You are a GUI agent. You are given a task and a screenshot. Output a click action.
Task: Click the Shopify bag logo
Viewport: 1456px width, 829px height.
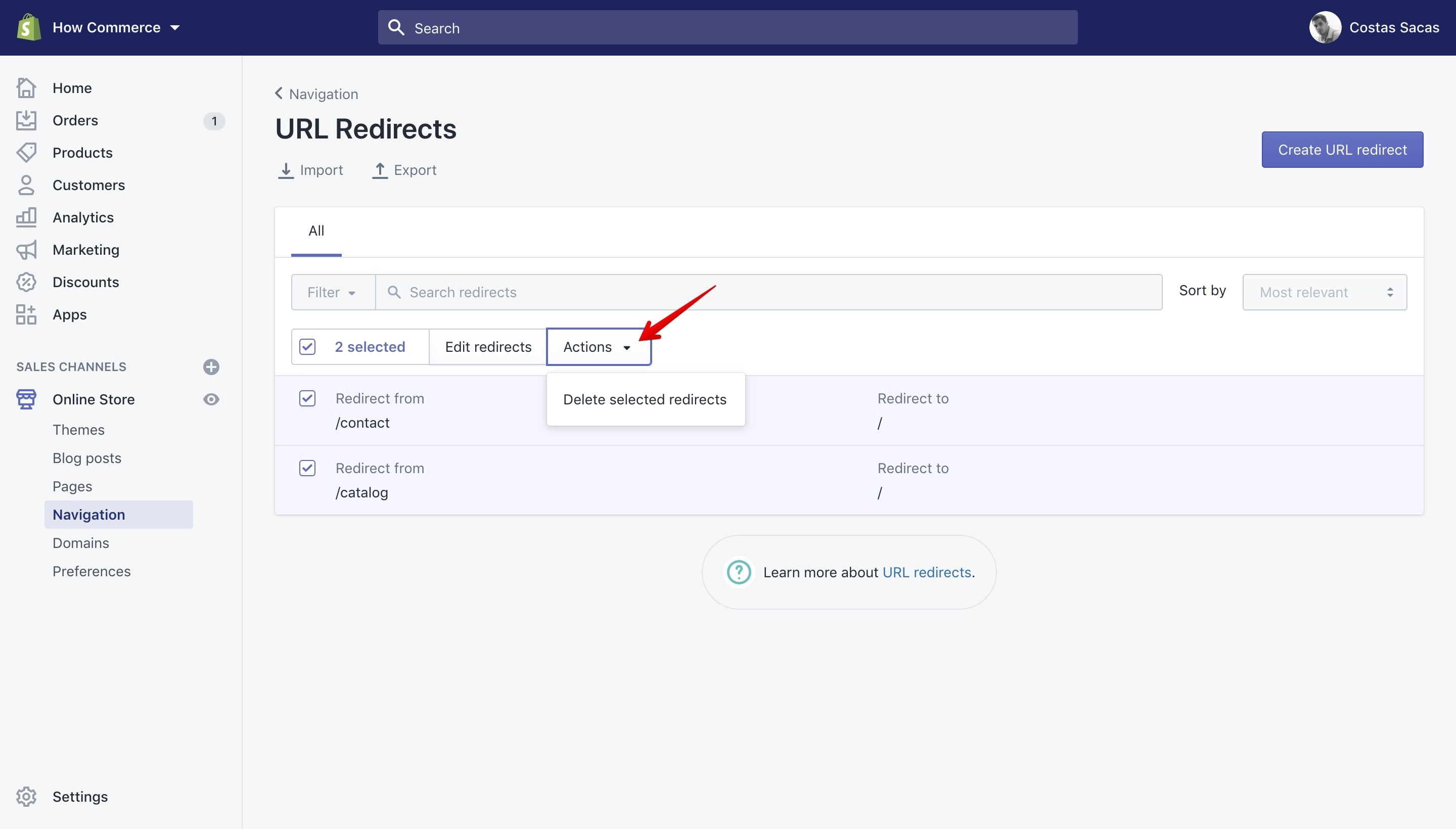[28, 27]
